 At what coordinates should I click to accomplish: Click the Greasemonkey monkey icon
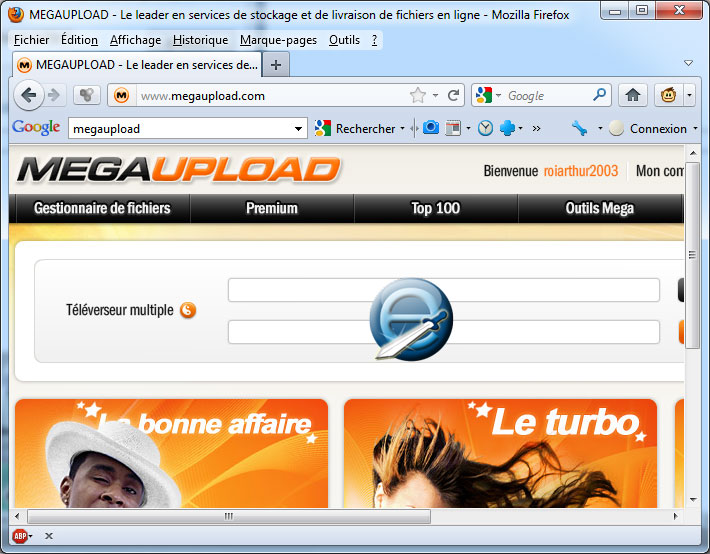point(668,95)
